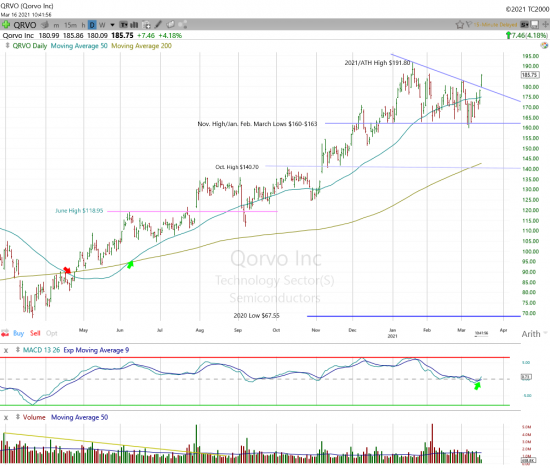Open the chart template 'T' dropdown
550x468 pixels.
point(124,25)
